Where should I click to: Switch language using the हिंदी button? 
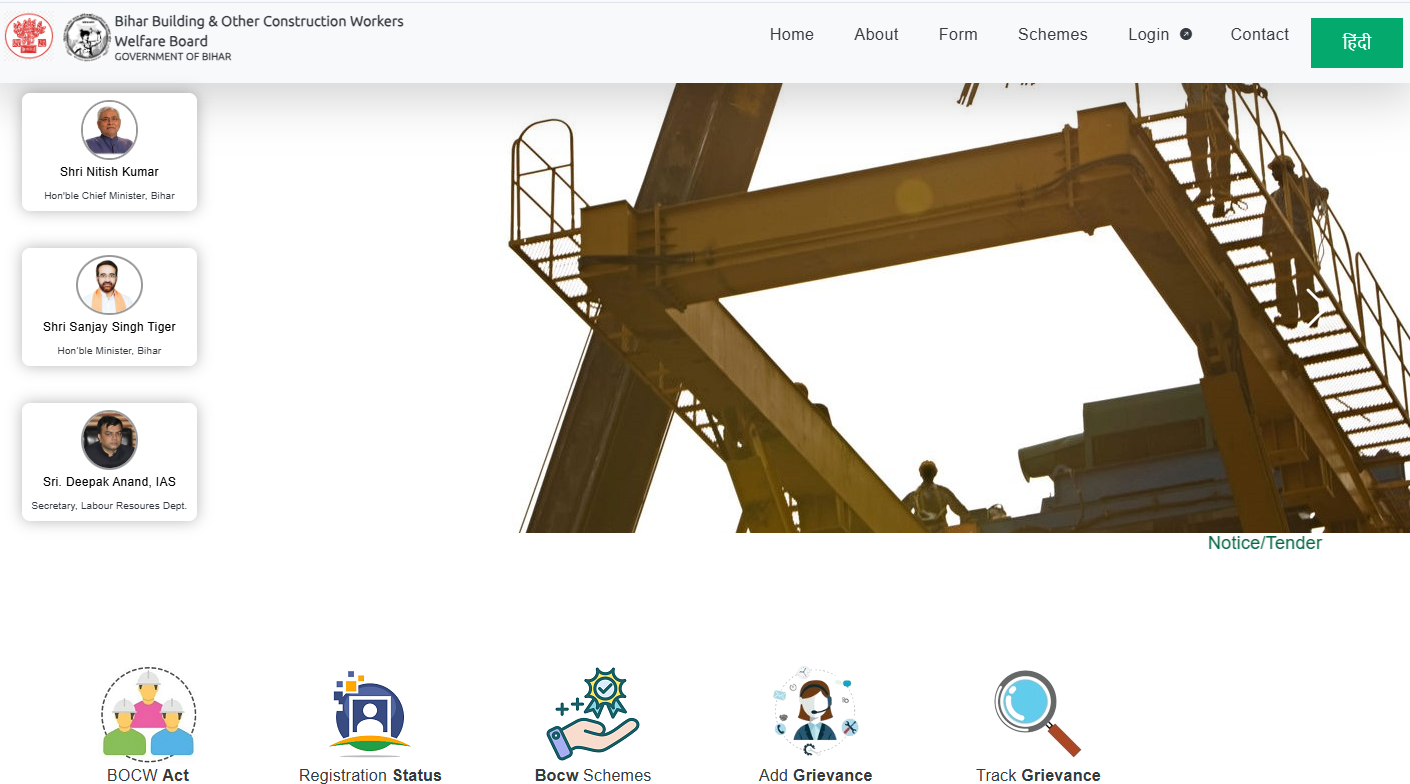(1356, 43)
